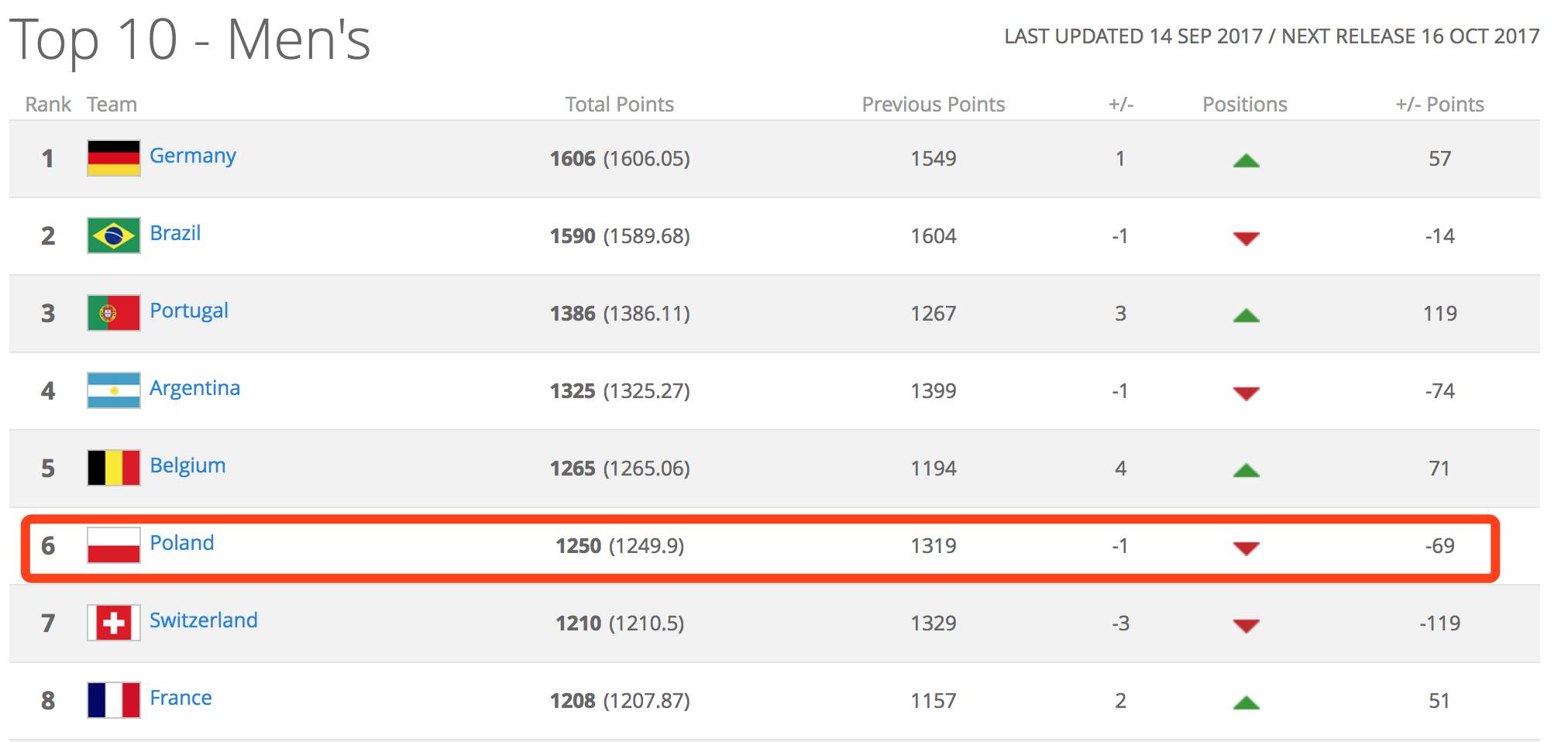Select Poland's total points 1250 (1249.9)
Viewport: 1568px width, 742px height.
click(x=620, y=546)
